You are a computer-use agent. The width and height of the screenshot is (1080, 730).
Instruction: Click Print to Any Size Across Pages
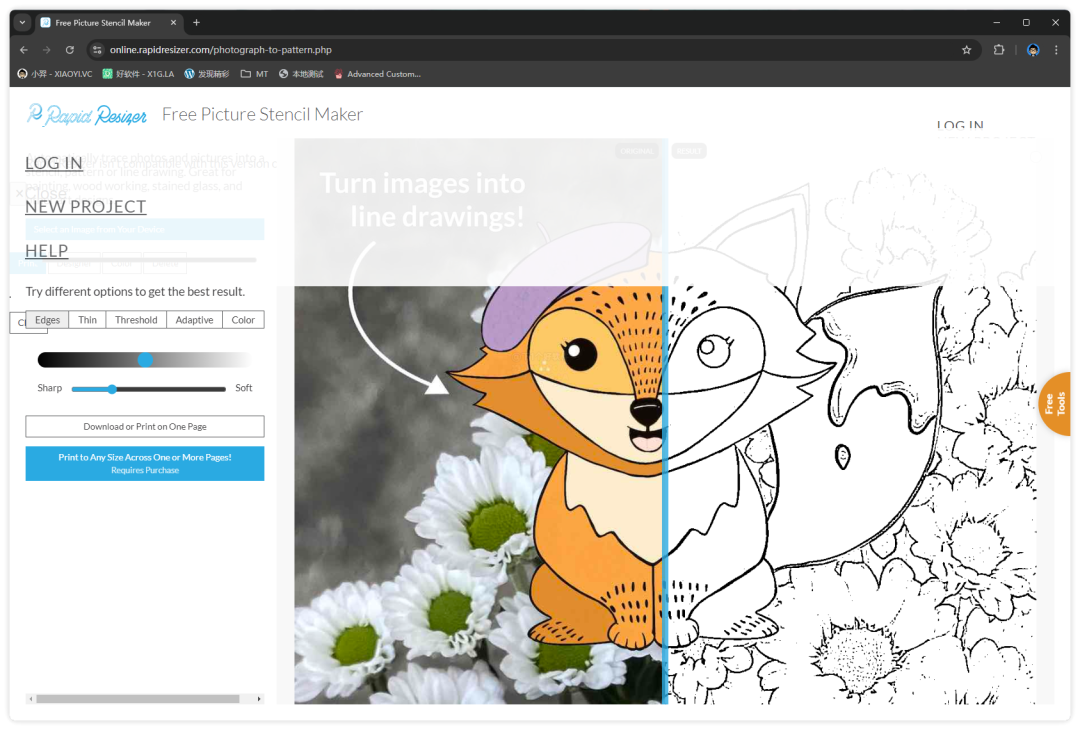pos(145,463)
